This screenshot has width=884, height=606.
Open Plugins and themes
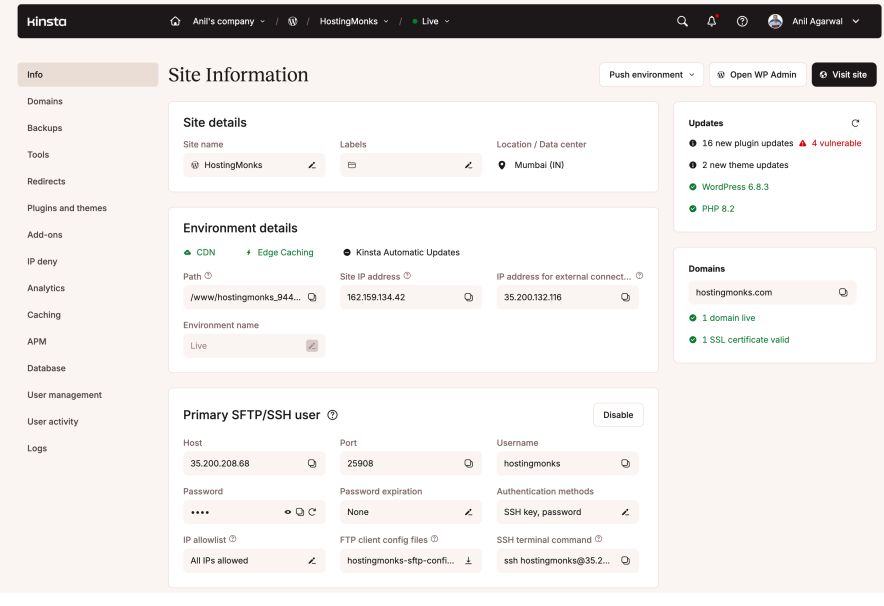coord(67,208)
